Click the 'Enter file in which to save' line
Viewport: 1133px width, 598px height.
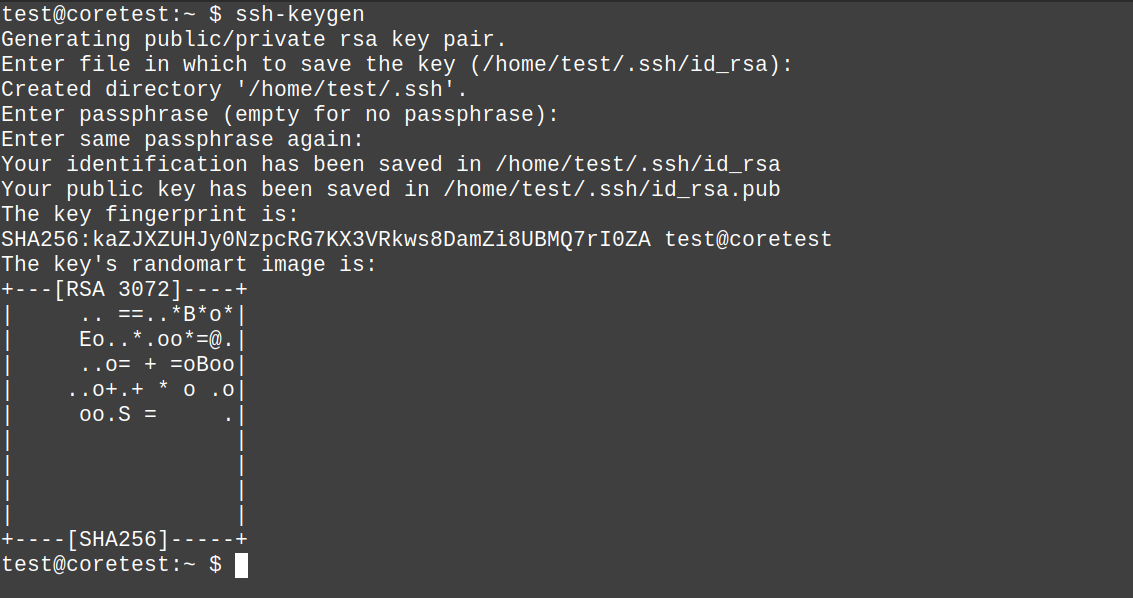coord(397,64)
